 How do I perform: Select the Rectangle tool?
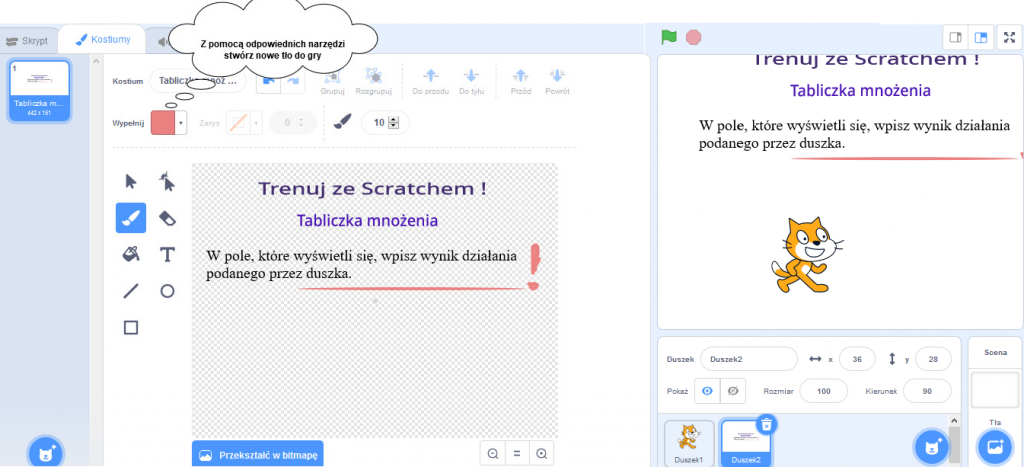click(x=131, y=327)
